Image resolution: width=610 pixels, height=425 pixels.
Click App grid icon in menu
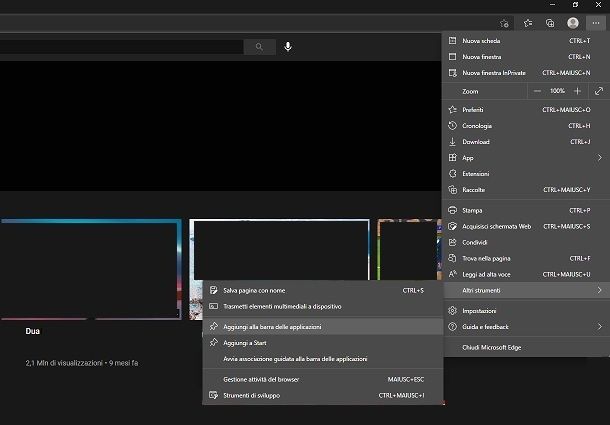pos(452,158)
